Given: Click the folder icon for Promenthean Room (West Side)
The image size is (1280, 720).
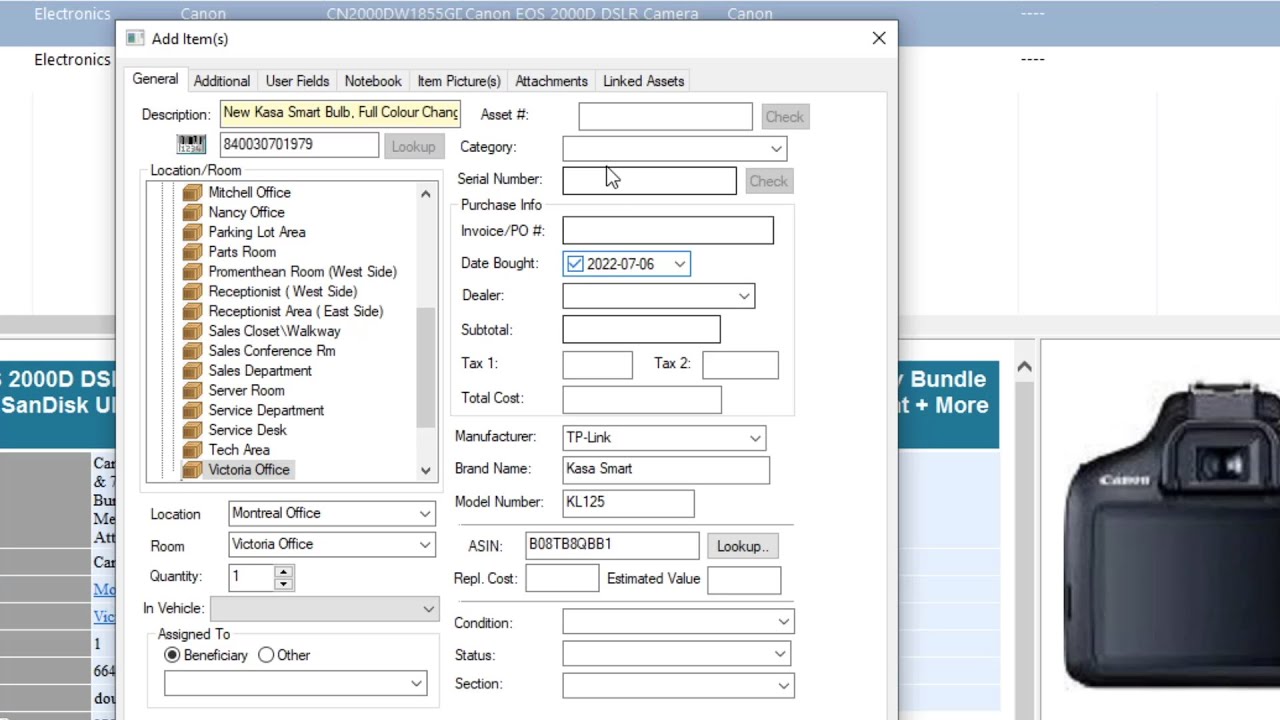Looking at the screenshot, I should [192, 272].
